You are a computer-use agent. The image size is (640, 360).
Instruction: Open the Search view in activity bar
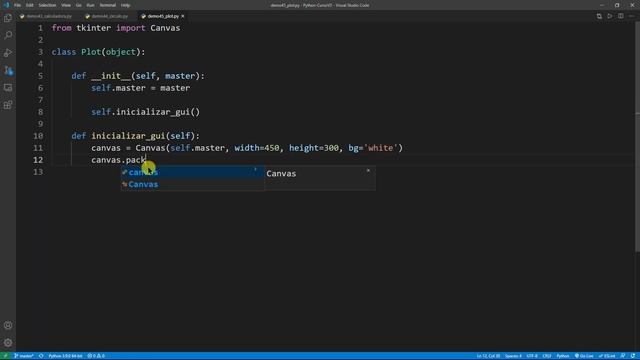(8, 35)
